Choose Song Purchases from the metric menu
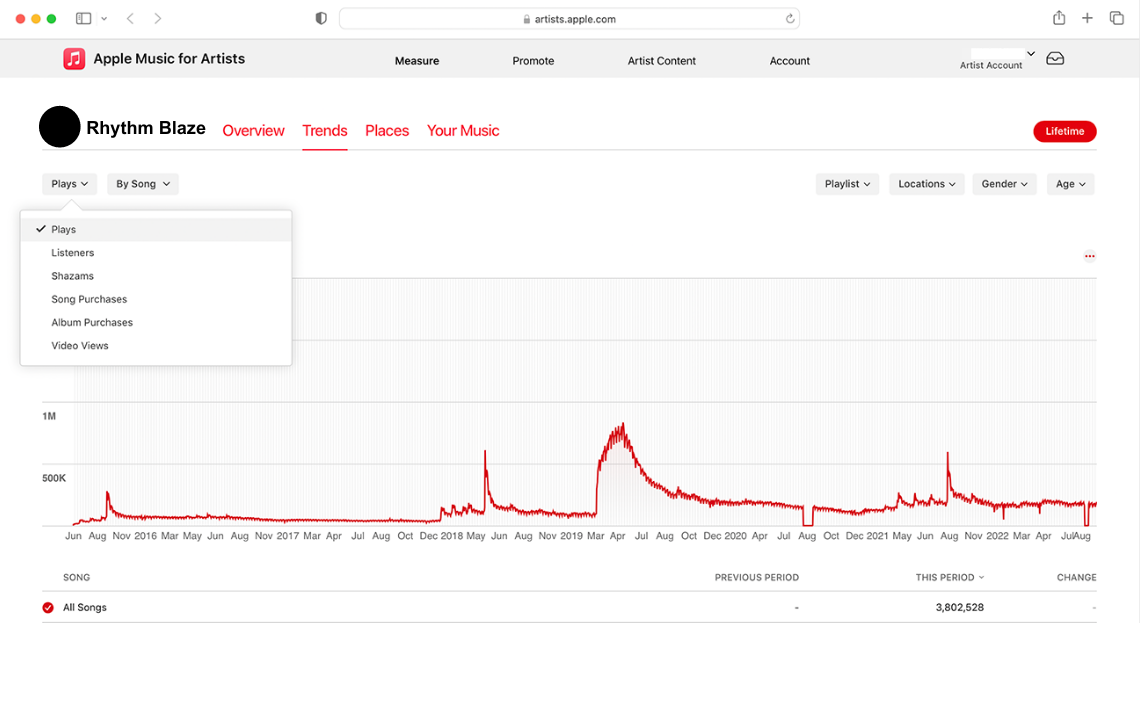This screenshot has width=1140, height=714. click(156, 299)
